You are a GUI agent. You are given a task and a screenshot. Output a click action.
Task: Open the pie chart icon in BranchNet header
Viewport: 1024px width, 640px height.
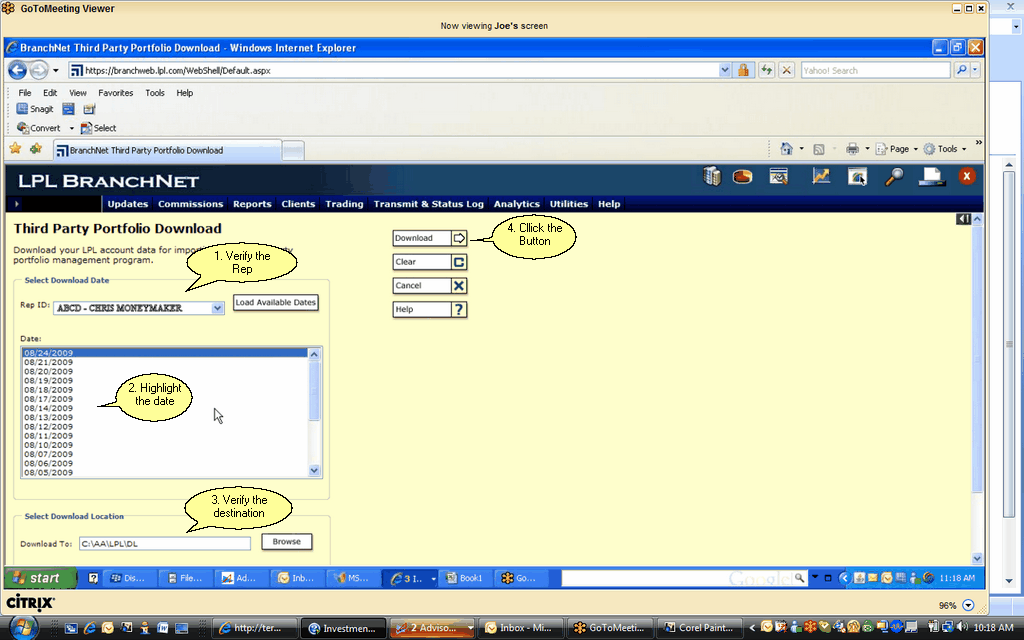click(743, 177)
